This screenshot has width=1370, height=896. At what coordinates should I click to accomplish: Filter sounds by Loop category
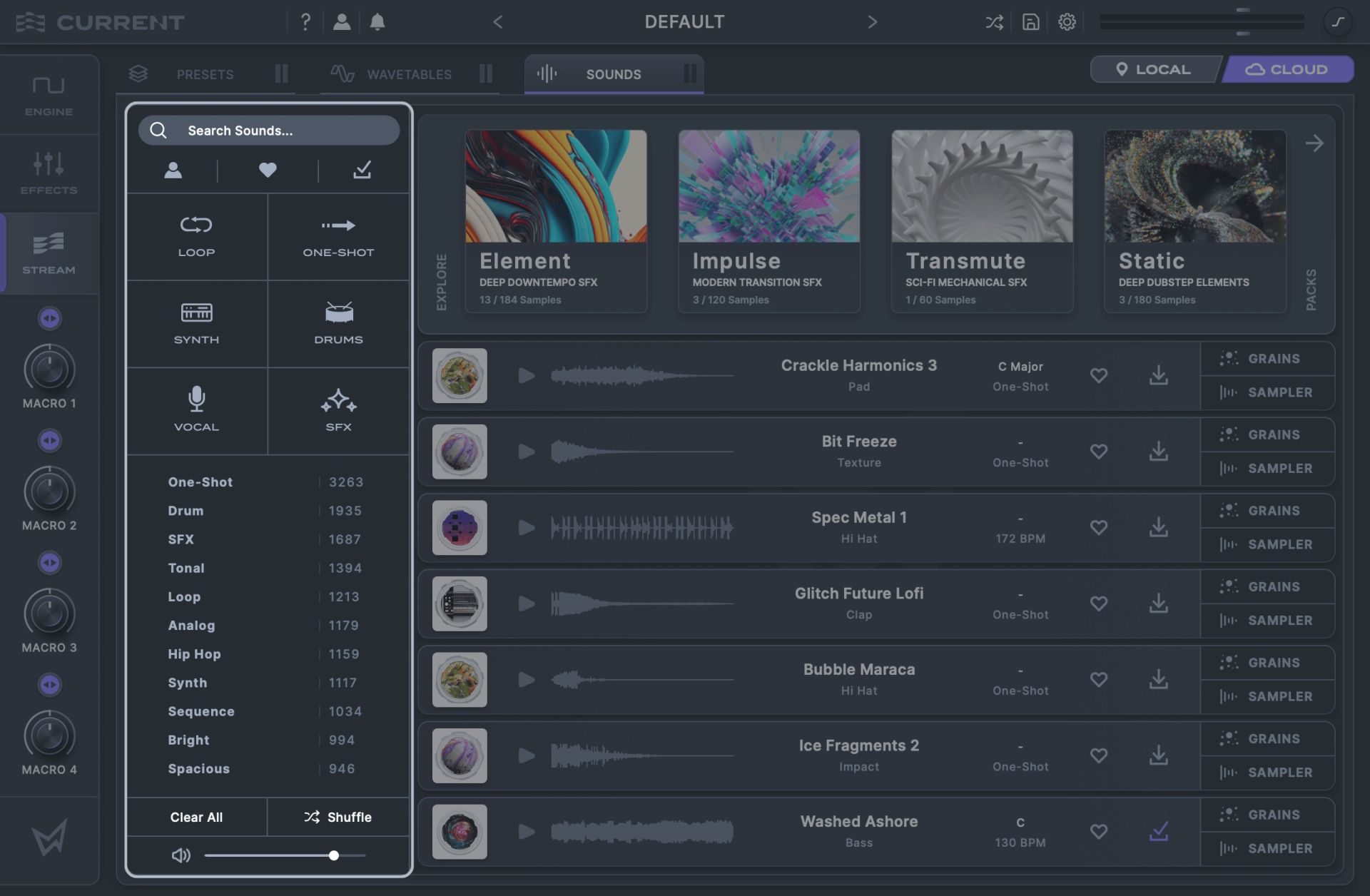pos(196,236)
